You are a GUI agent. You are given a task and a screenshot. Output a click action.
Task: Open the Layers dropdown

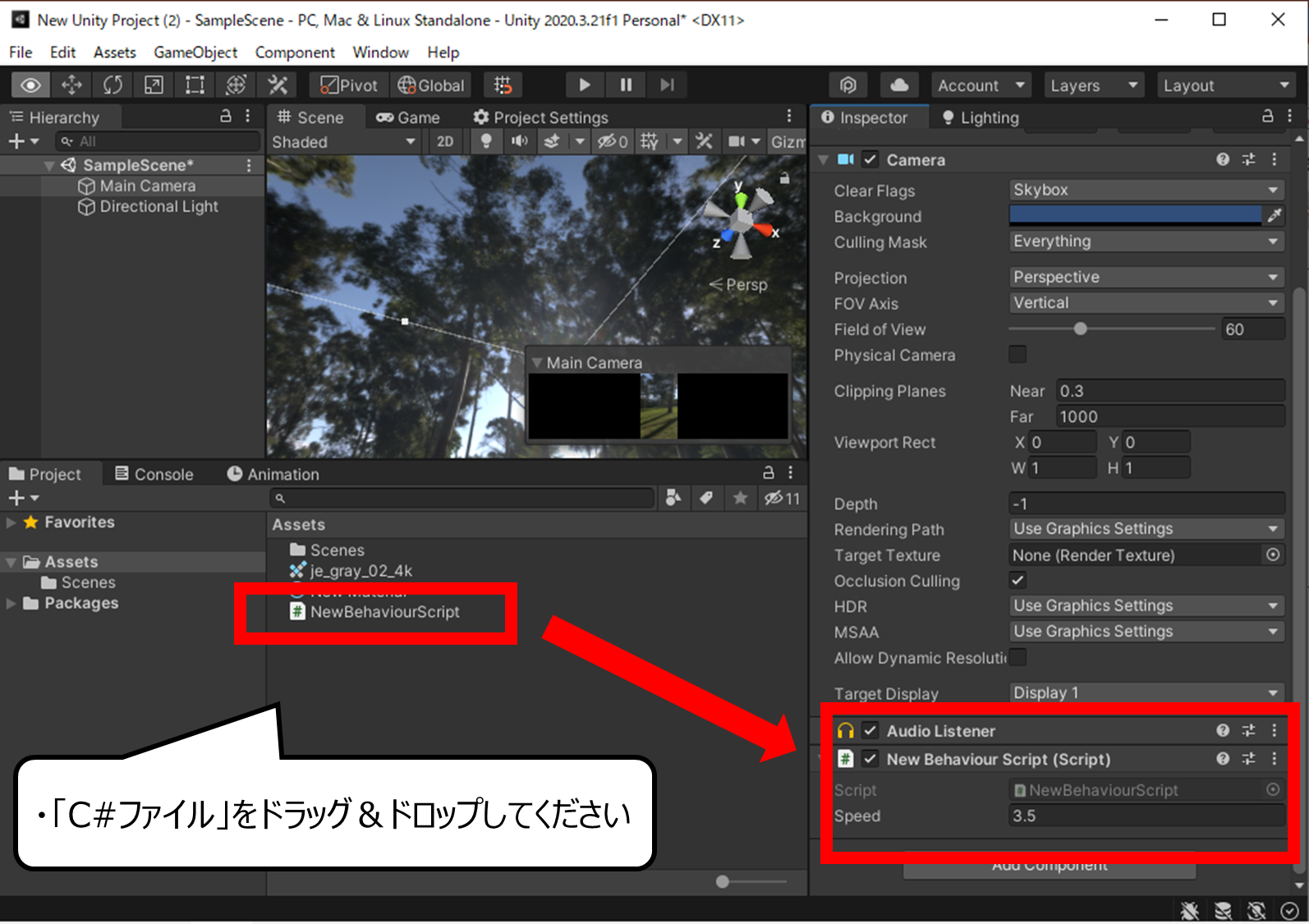(1095, 85)
